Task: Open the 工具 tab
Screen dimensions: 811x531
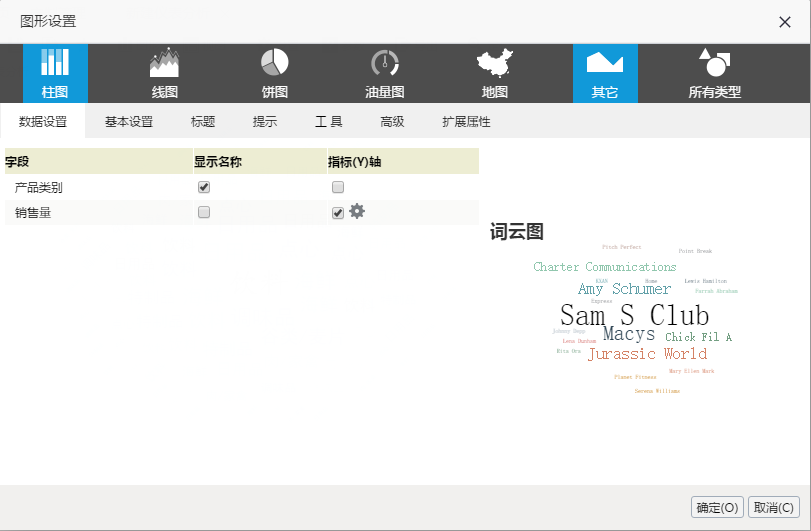Action: pos(328,122)
